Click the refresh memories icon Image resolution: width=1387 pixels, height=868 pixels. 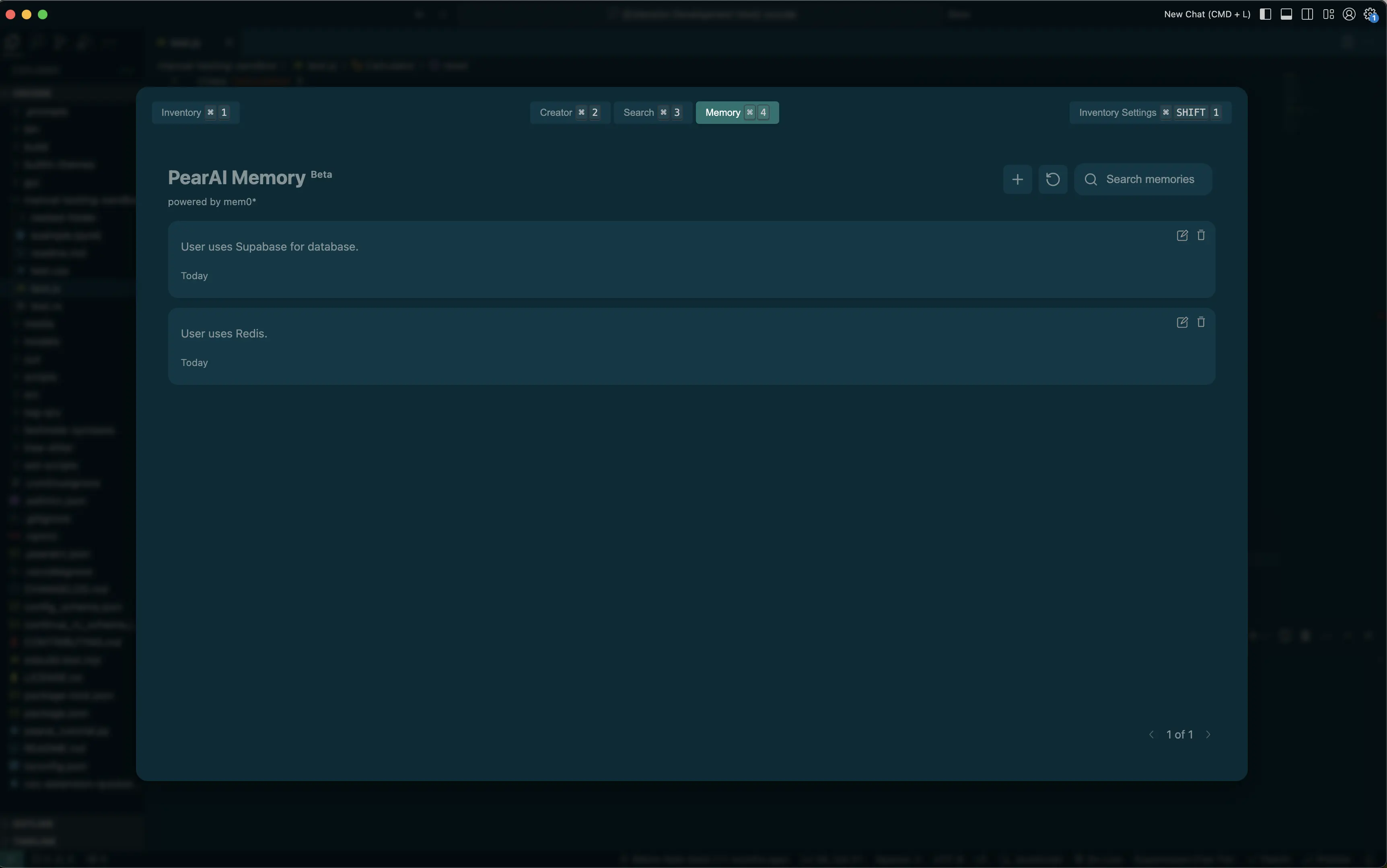[x=1052, y=179]
